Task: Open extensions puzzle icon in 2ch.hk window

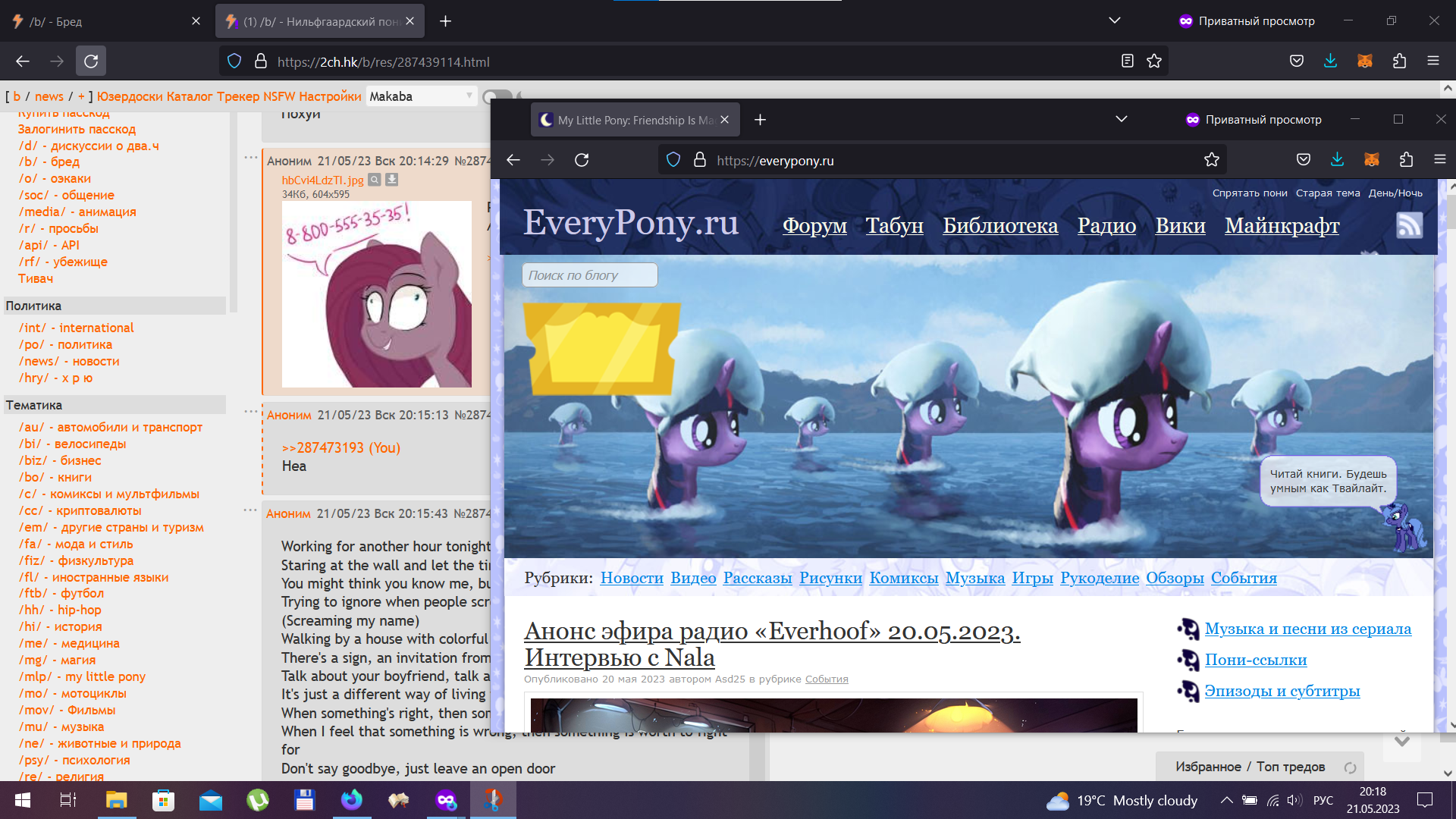Action: tap(1399, 61)
